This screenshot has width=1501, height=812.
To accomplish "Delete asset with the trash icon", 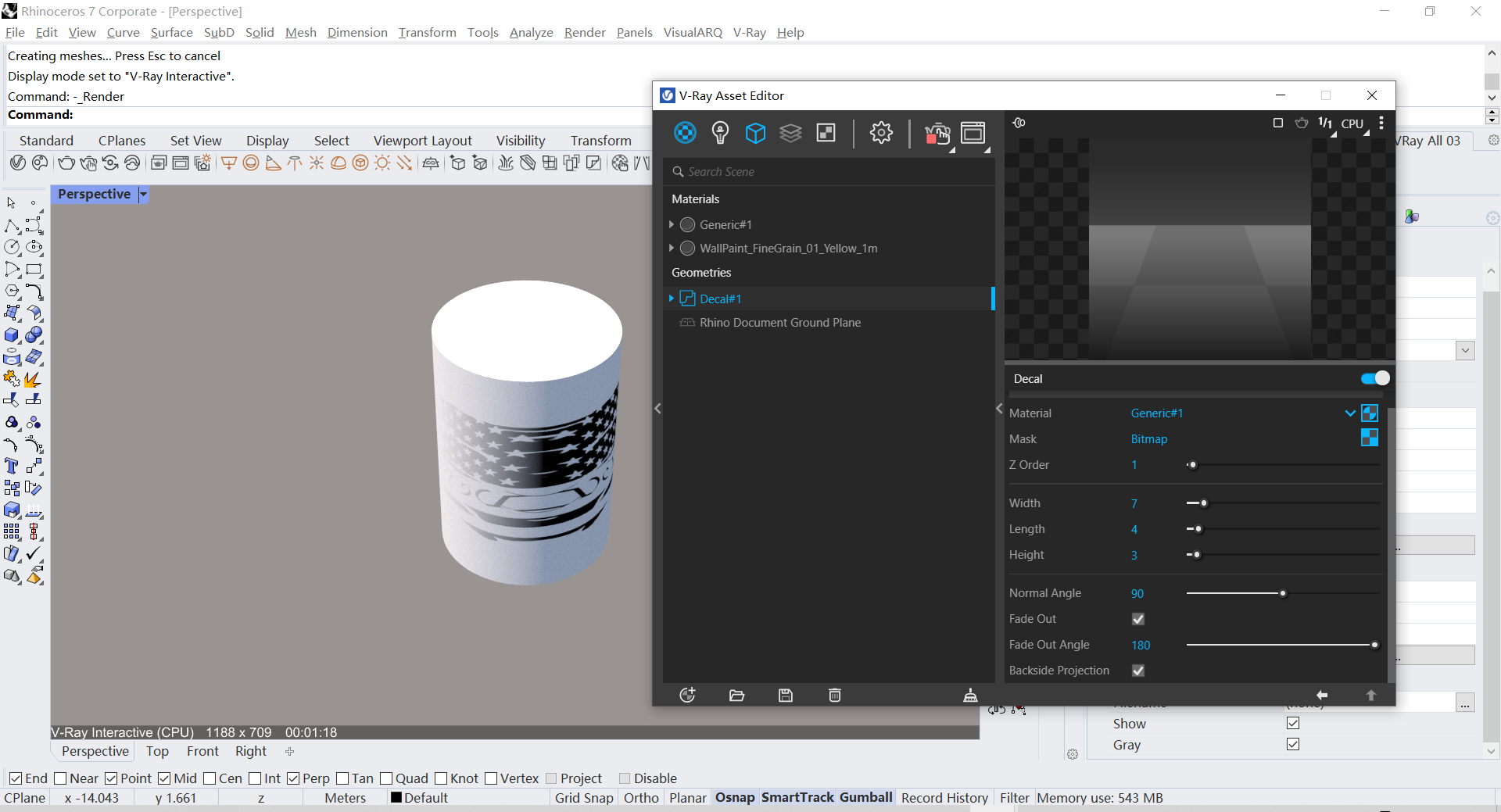I will coord(835,696).
